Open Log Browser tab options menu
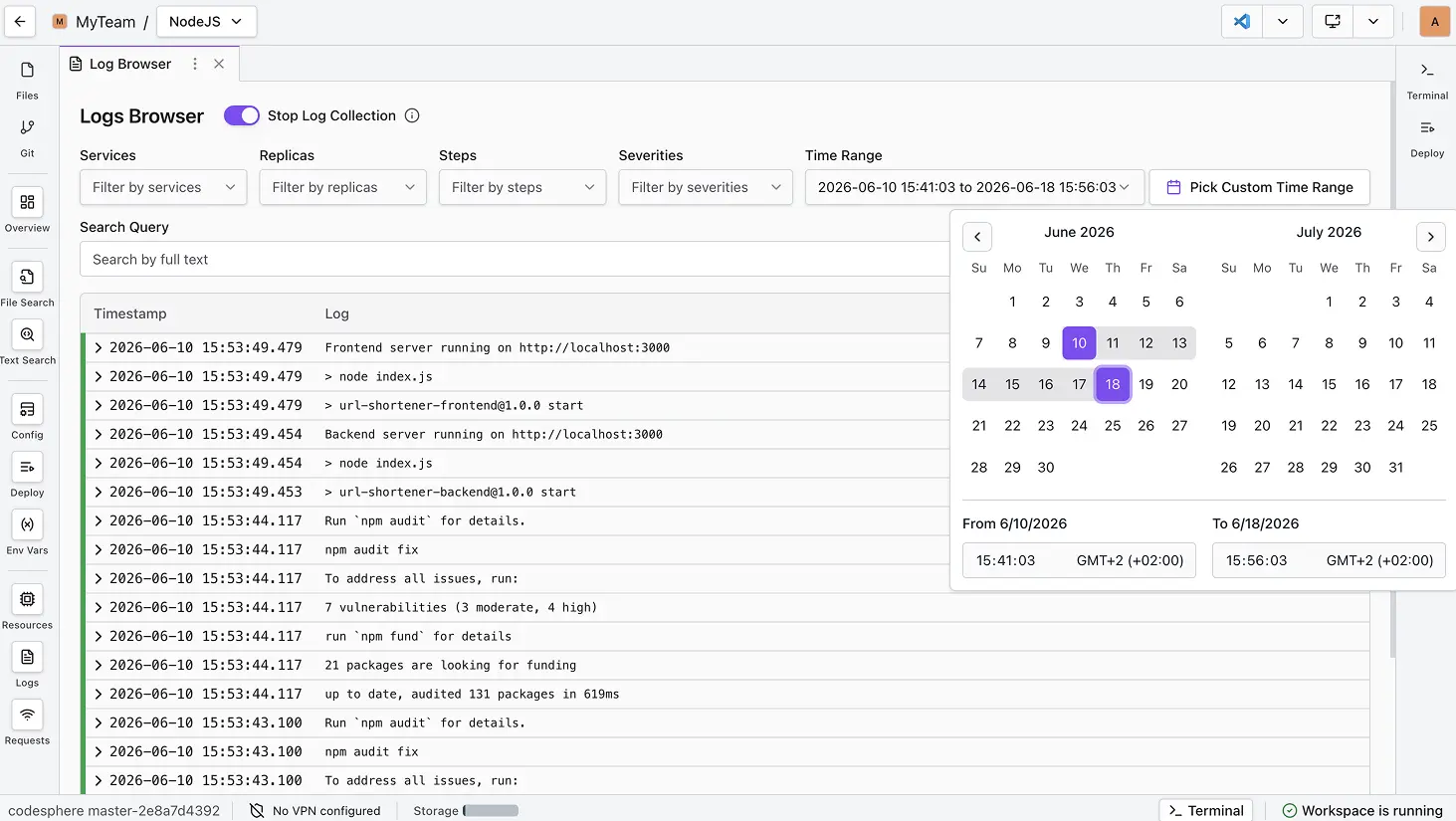 pyautogui.click(x=195, y=64)
